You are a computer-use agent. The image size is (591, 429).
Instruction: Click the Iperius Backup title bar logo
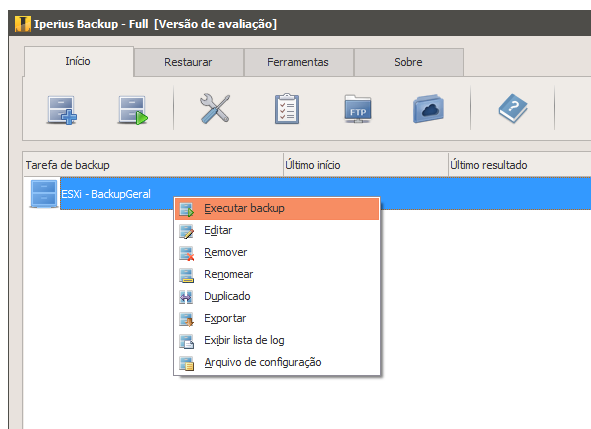click(23, 24)
